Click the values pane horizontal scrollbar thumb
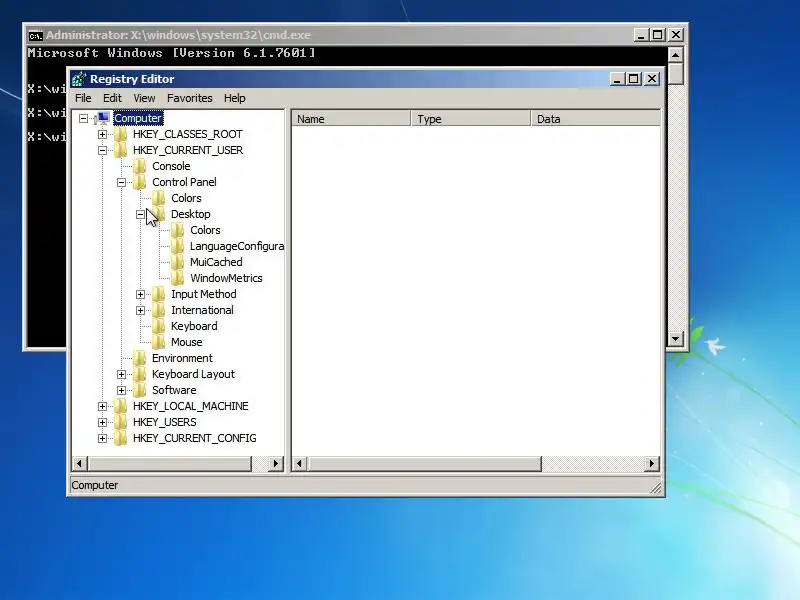The image size is (800, 600). [x=424, y=464]
